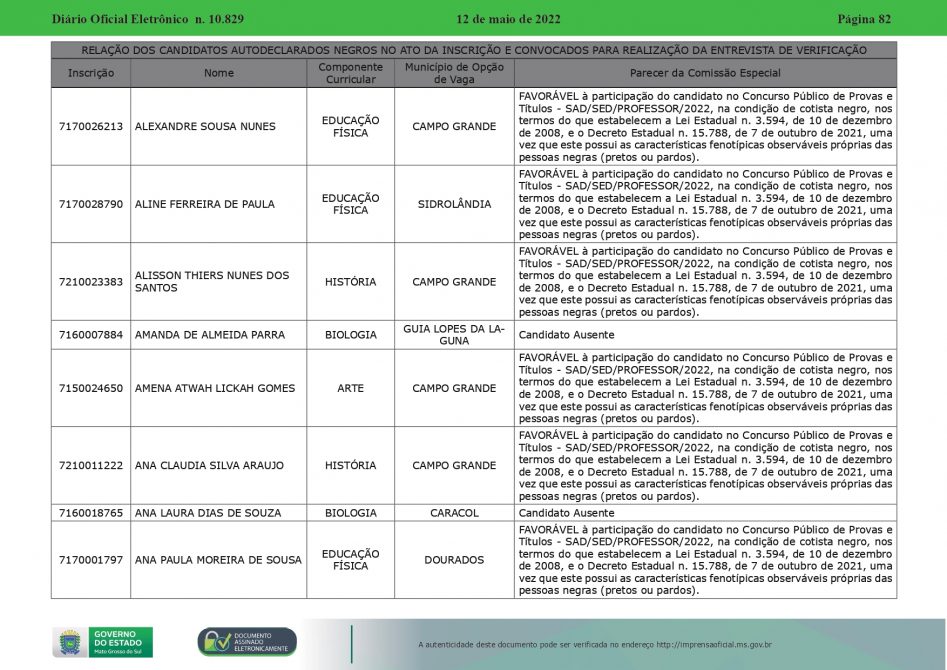Image resolution: width=947 pixels, height=670 pixels.
Task: Click the name ALEXANDRE SOUSA NUNES
Action: tap(205, 127)
